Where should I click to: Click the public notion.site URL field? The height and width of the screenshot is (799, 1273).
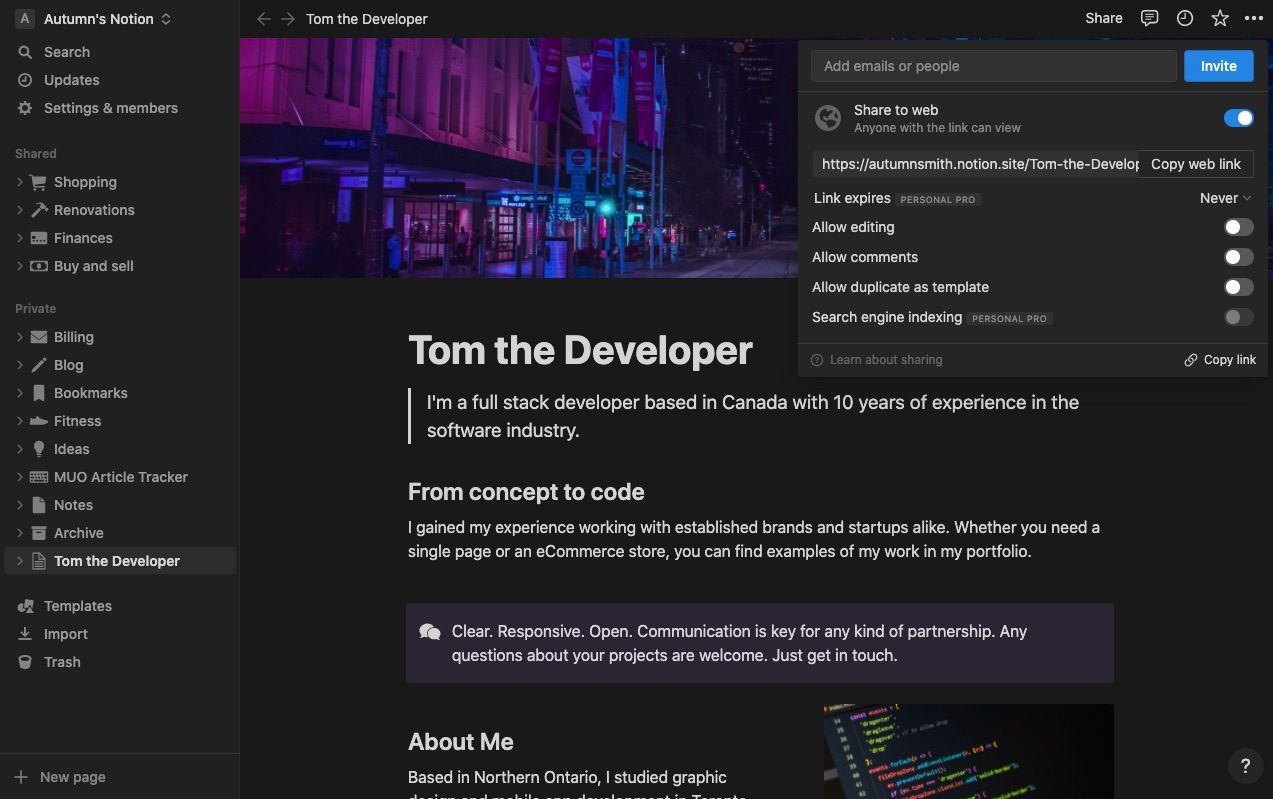pyautogui.click(x=976, y=164)
